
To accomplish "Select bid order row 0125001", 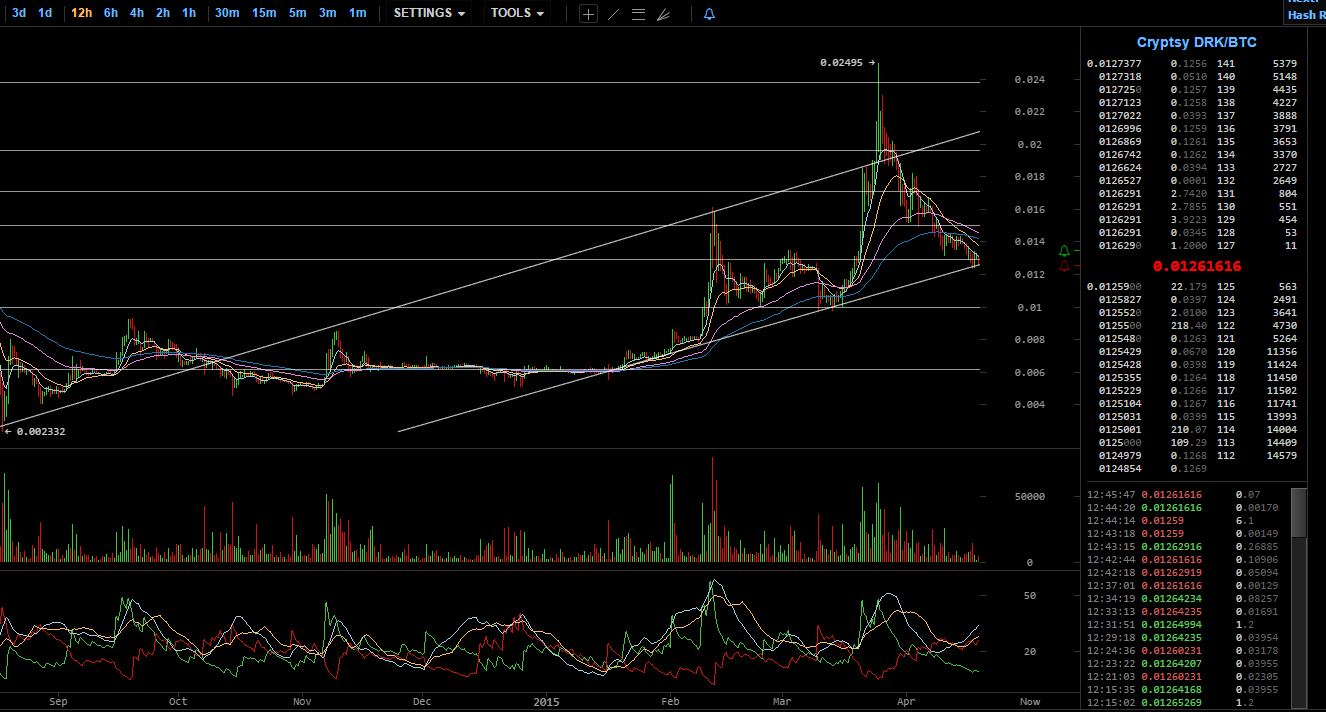I will pyautogui.click(x=1192, y=430).
